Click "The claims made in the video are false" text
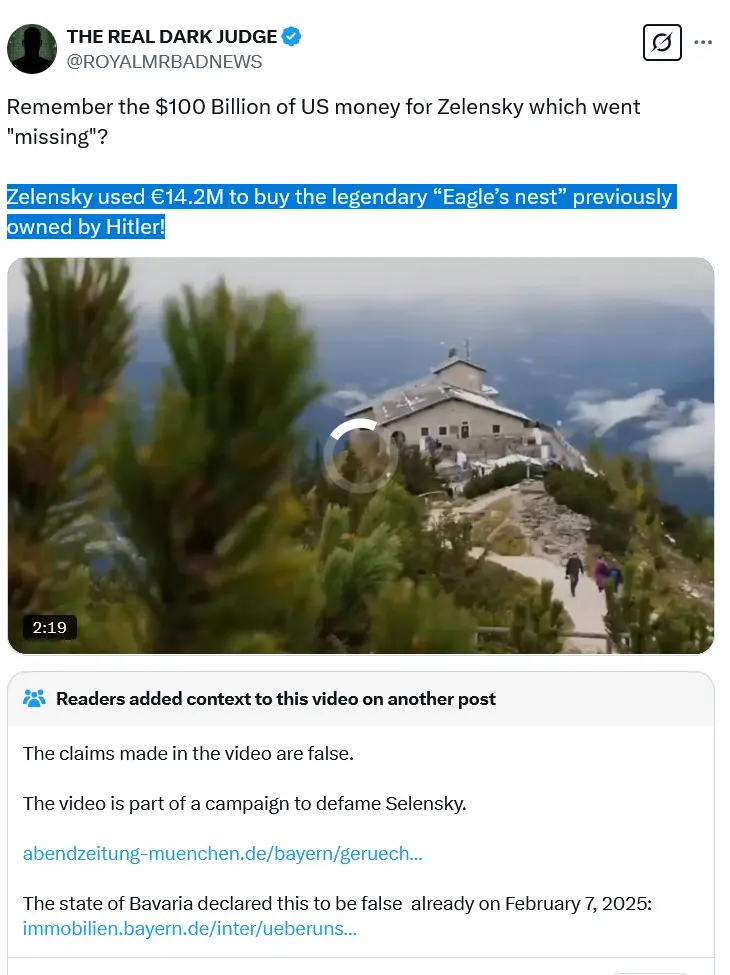 click(188, 753)
